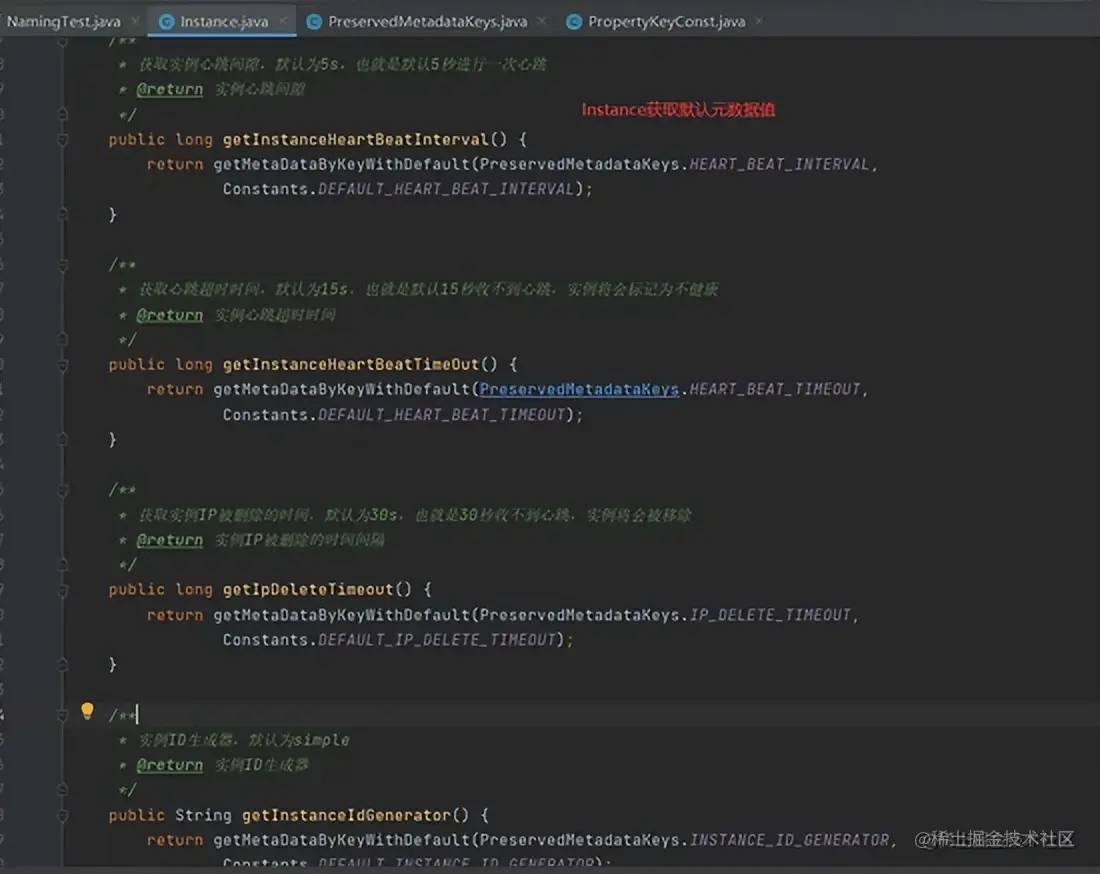Click the class icon on PreservedMetadataKeys.java tab
1100x874 pixels.
[x=314, y=22]
